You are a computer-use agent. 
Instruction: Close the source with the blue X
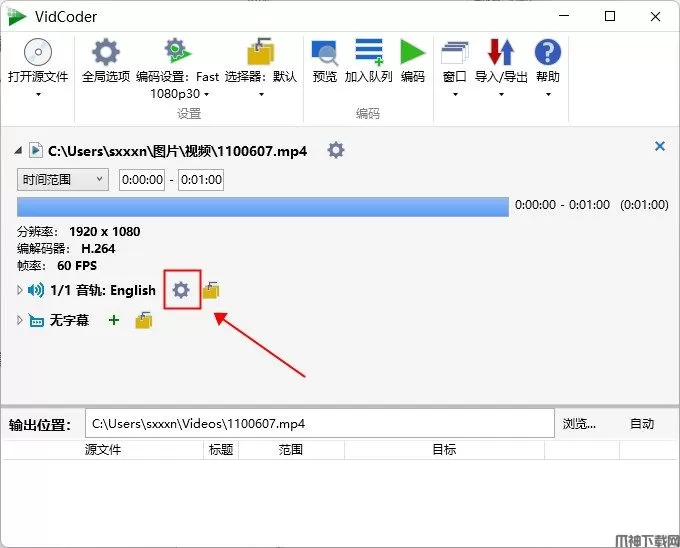click(x=660, y=146)
